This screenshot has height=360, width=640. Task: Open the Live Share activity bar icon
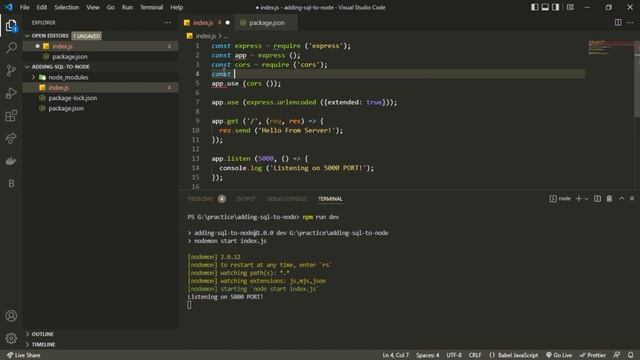click(11, 138)
